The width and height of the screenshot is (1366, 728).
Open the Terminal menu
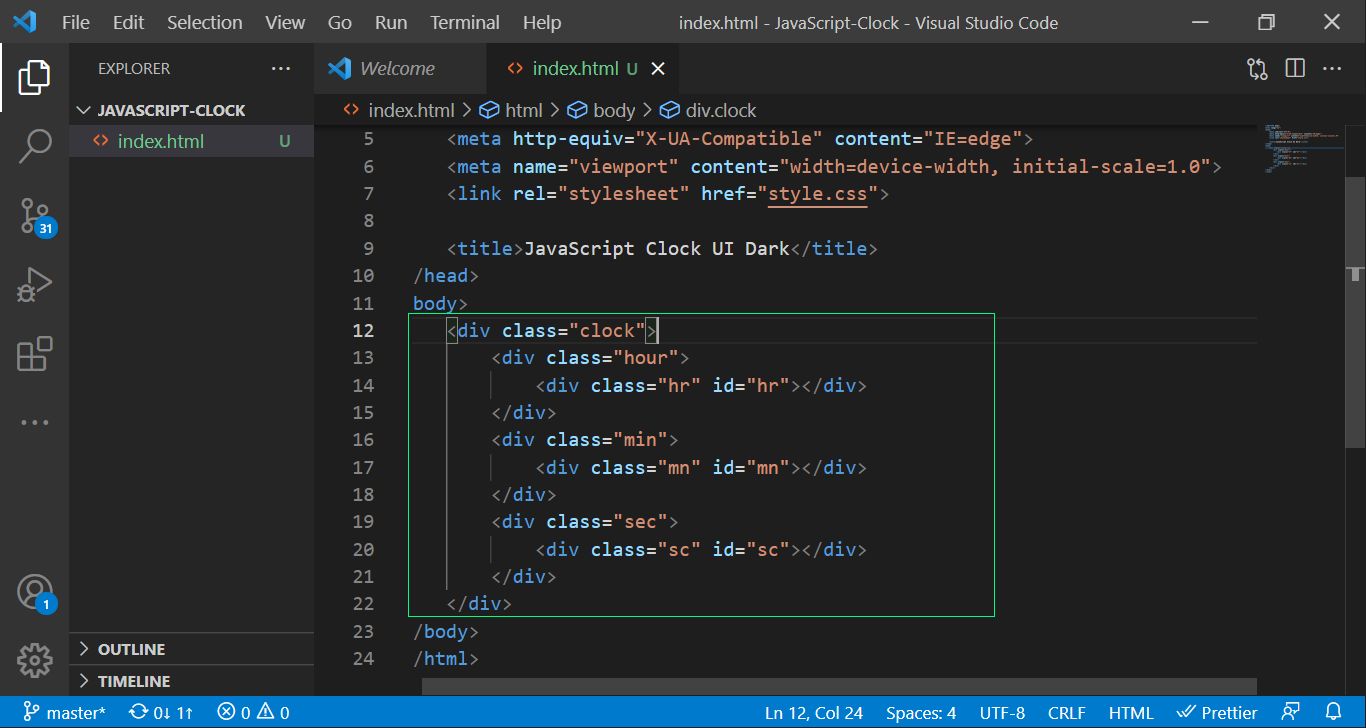pos(466,22)
